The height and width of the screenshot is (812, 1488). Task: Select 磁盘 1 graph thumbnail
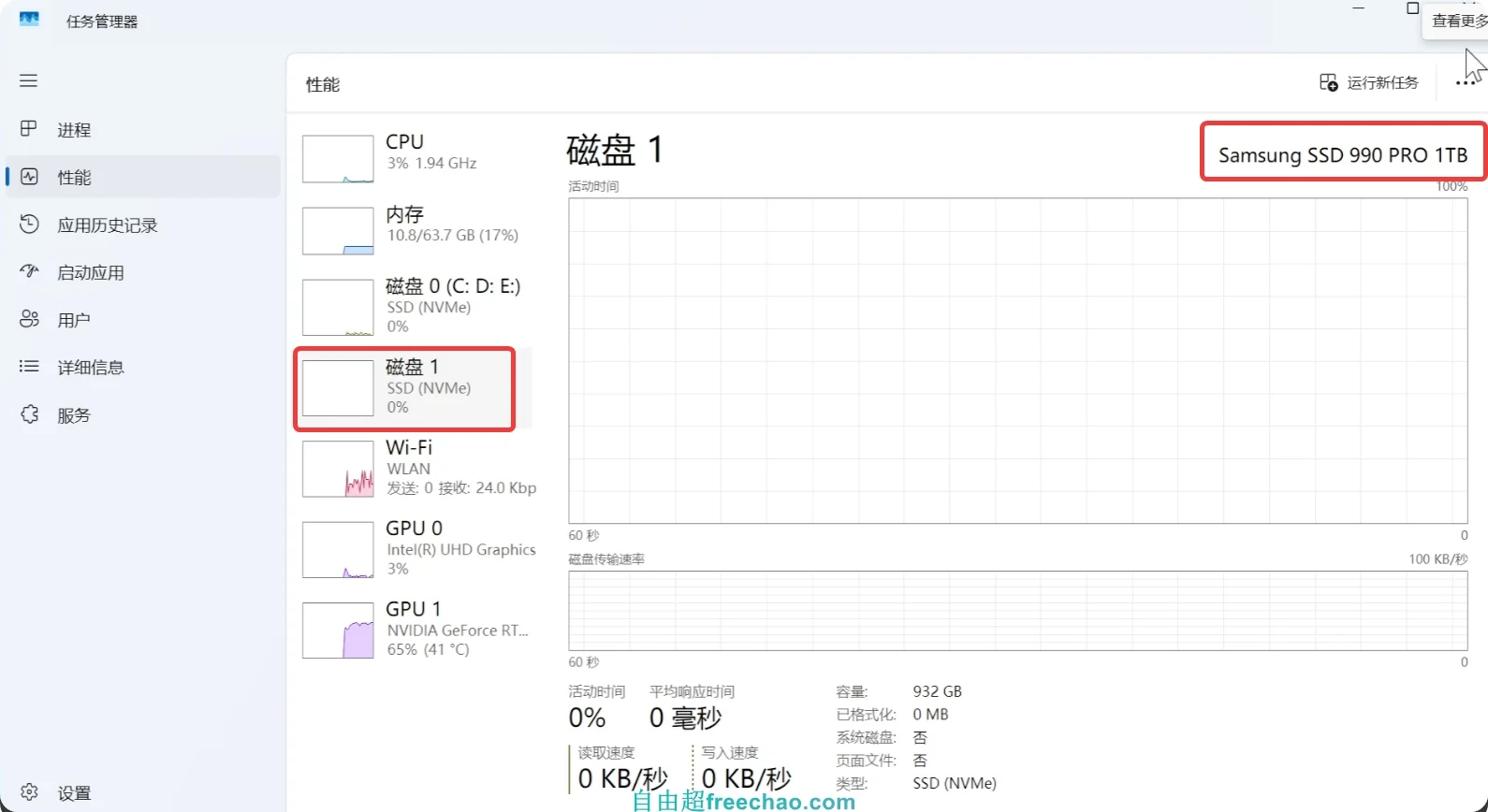click(338, 388)
